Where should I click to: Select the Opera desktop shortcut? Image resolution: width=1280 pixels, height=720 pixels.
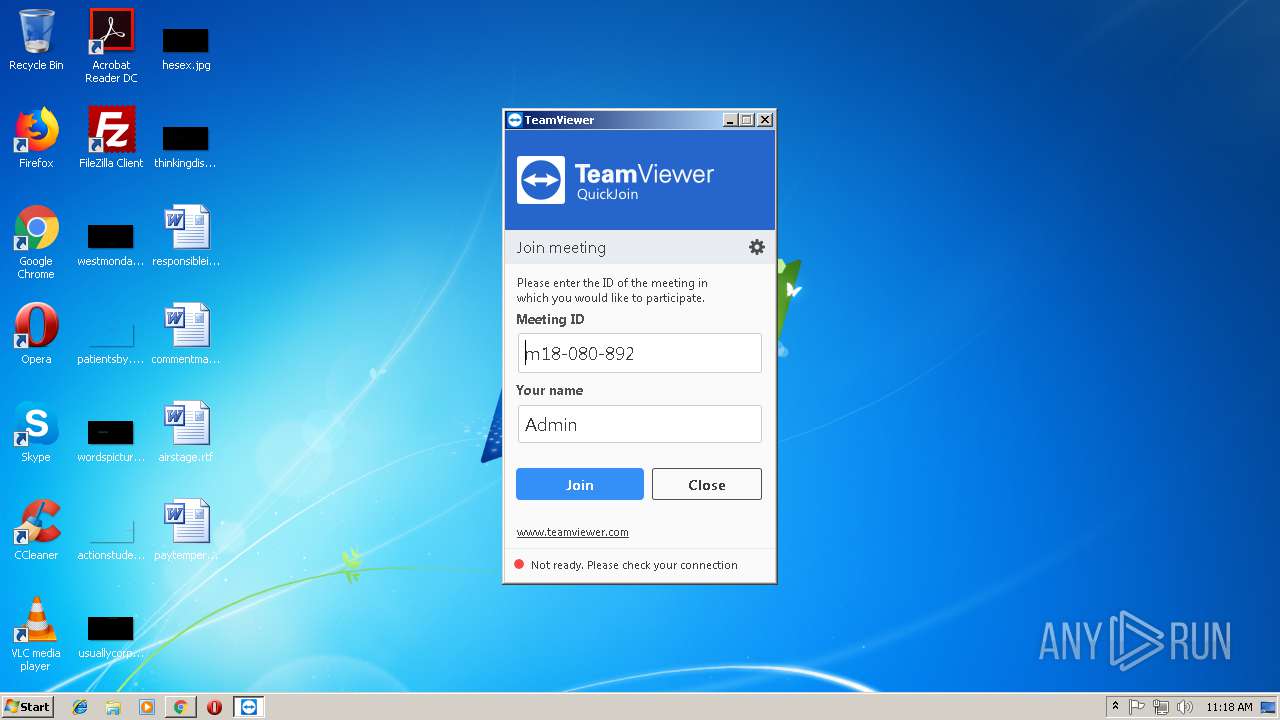click(36, 334)
